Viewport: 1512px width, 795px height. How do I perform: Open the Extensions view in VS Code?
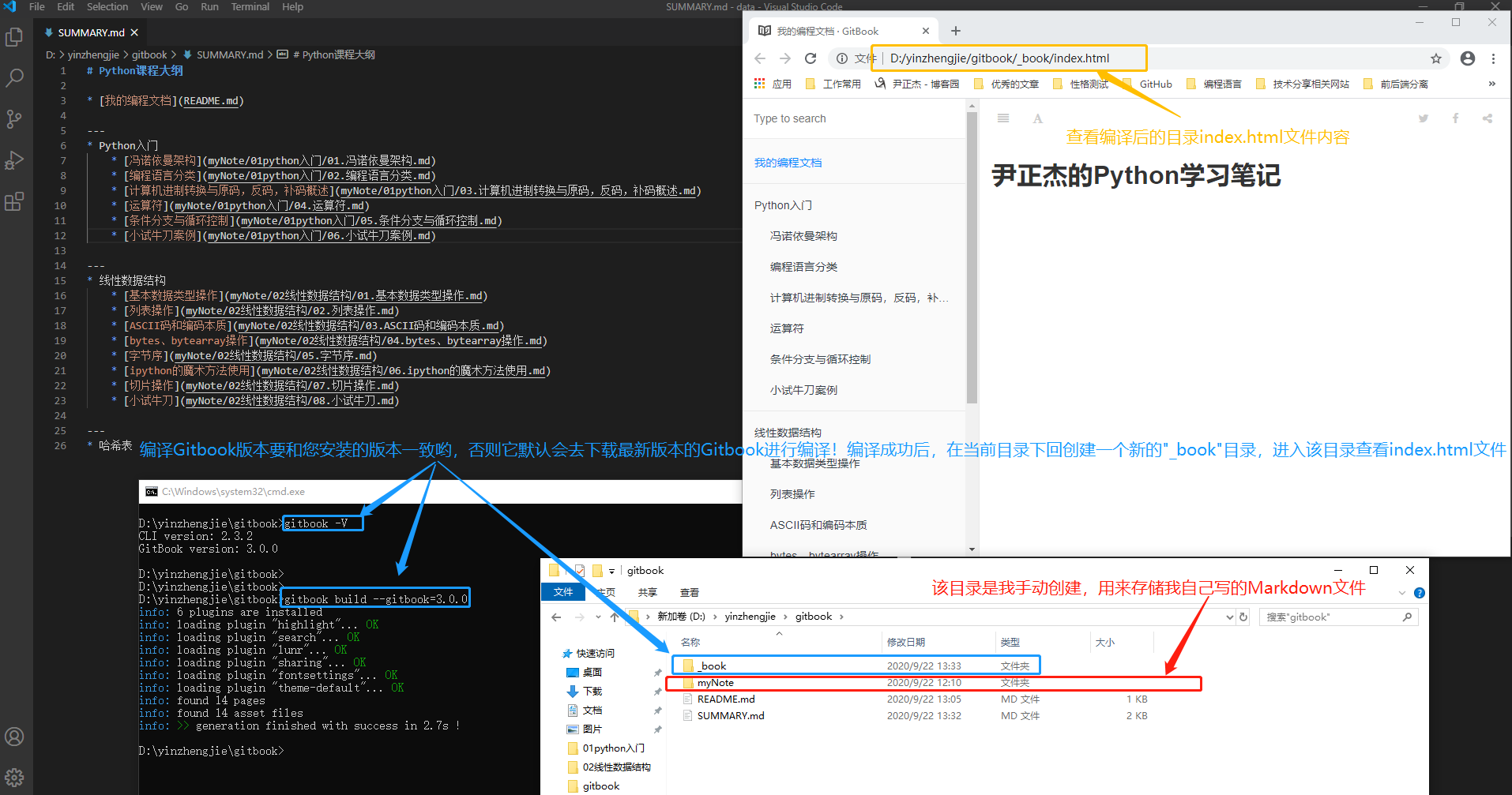click(14, 201)
